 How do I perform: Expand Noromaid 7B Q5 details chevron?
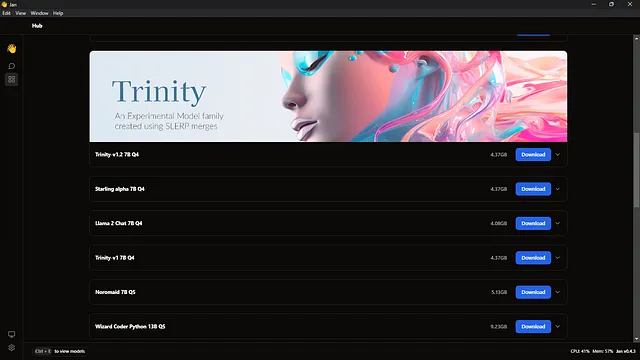click(x=558, y=292)
